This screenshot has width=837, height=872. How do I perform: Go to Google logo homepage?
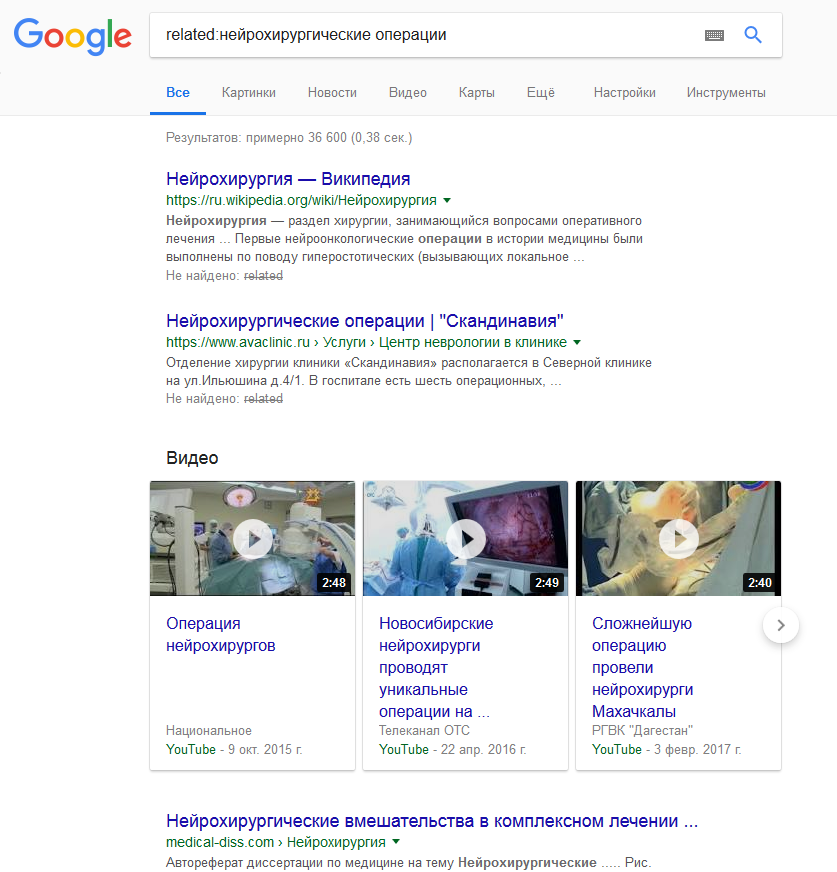pos(73,36)
